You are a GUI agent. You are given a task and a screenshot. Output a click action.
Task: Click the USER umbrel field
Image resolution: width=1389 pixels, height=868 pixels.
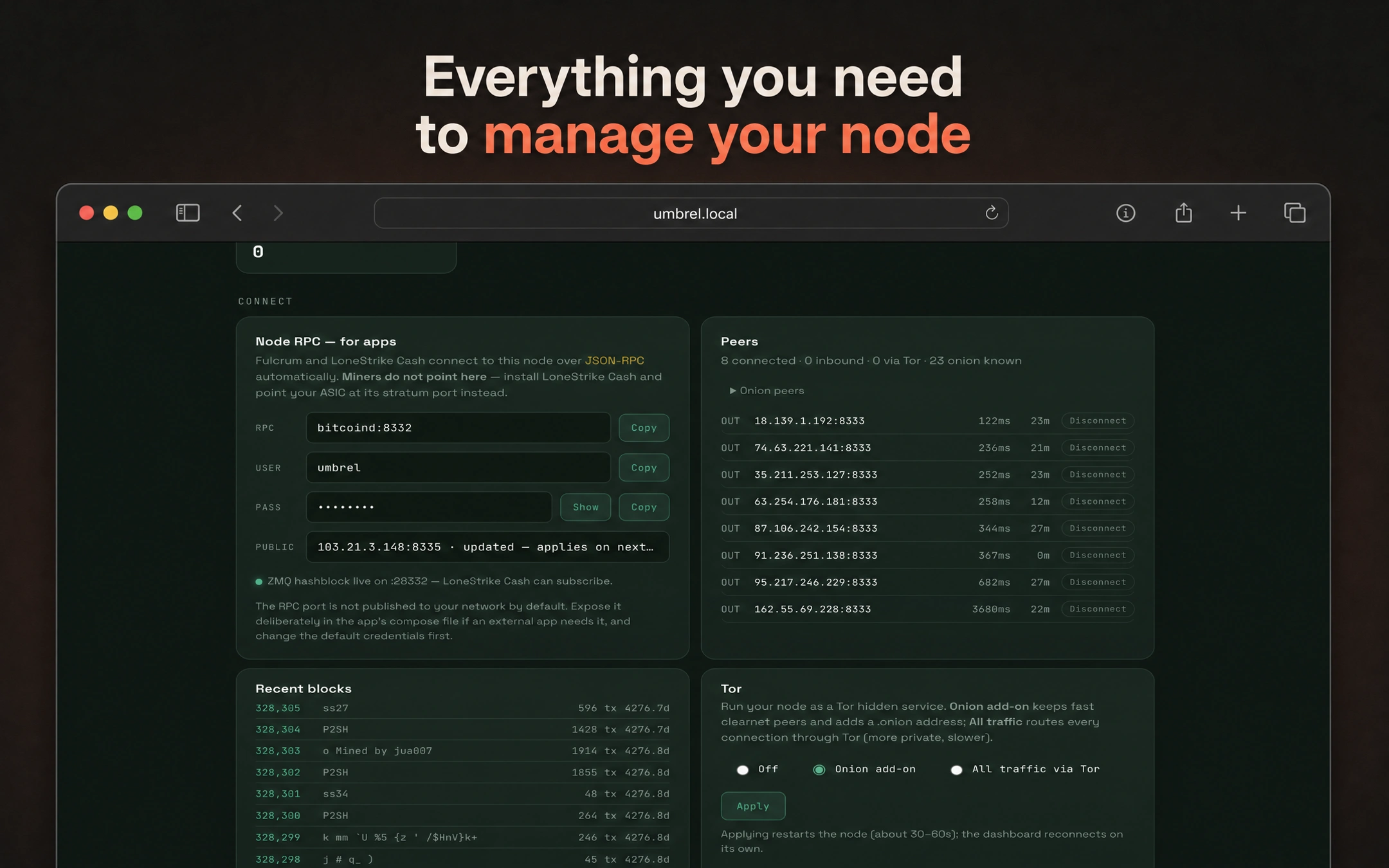pos(458,467)
